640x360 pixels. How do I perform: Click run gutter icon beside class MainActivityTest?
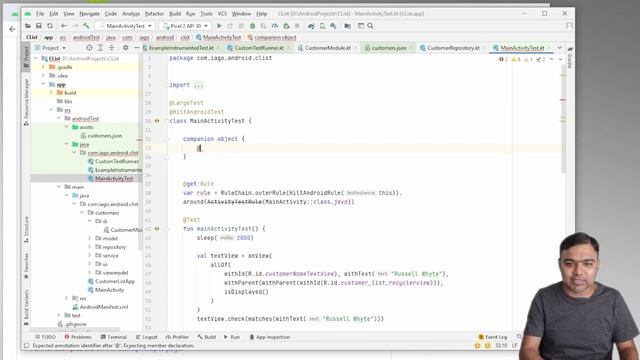[157, 121]
